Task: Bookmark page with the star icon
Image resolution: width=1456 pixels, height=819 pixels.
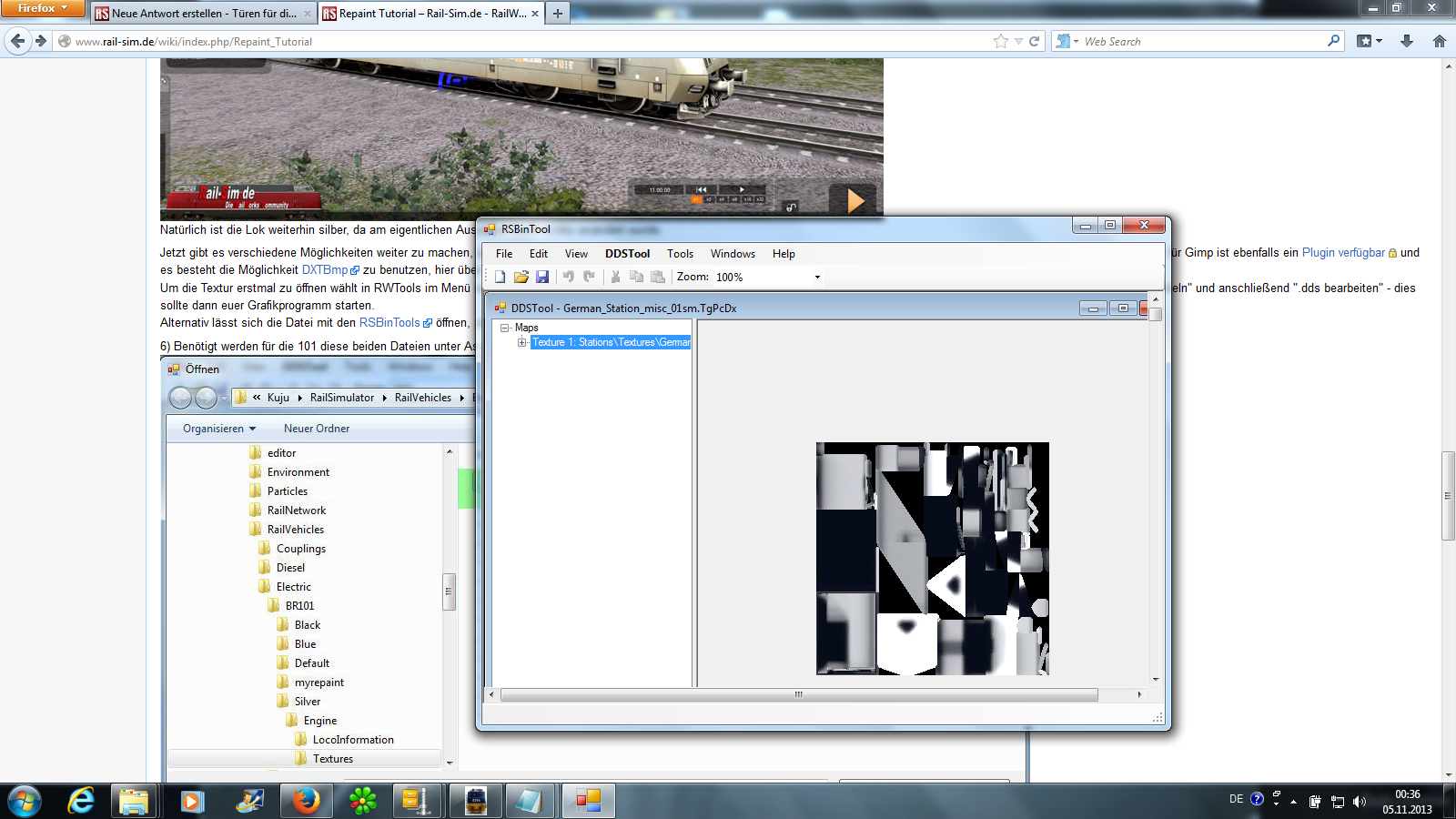Action: click(1001, 41)
